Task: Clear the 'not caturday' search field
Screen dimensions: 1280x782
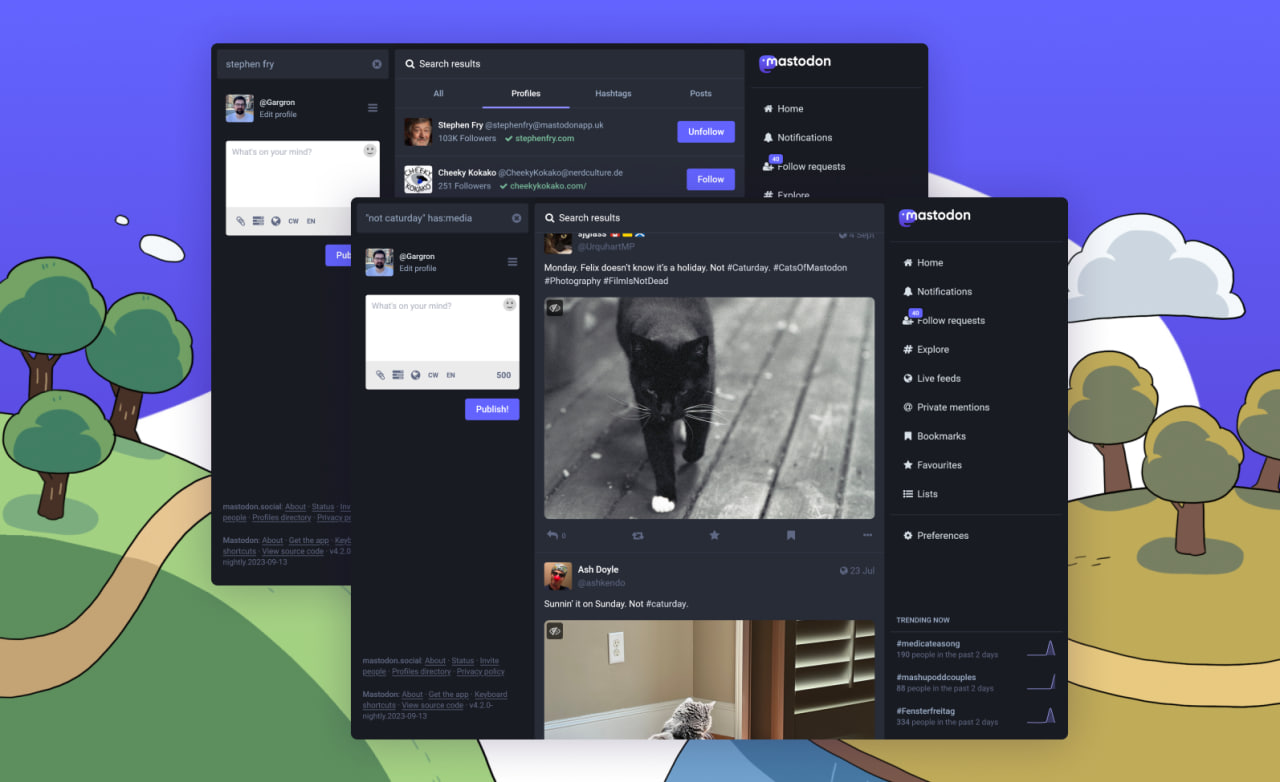Action: [x=516, y=217]
